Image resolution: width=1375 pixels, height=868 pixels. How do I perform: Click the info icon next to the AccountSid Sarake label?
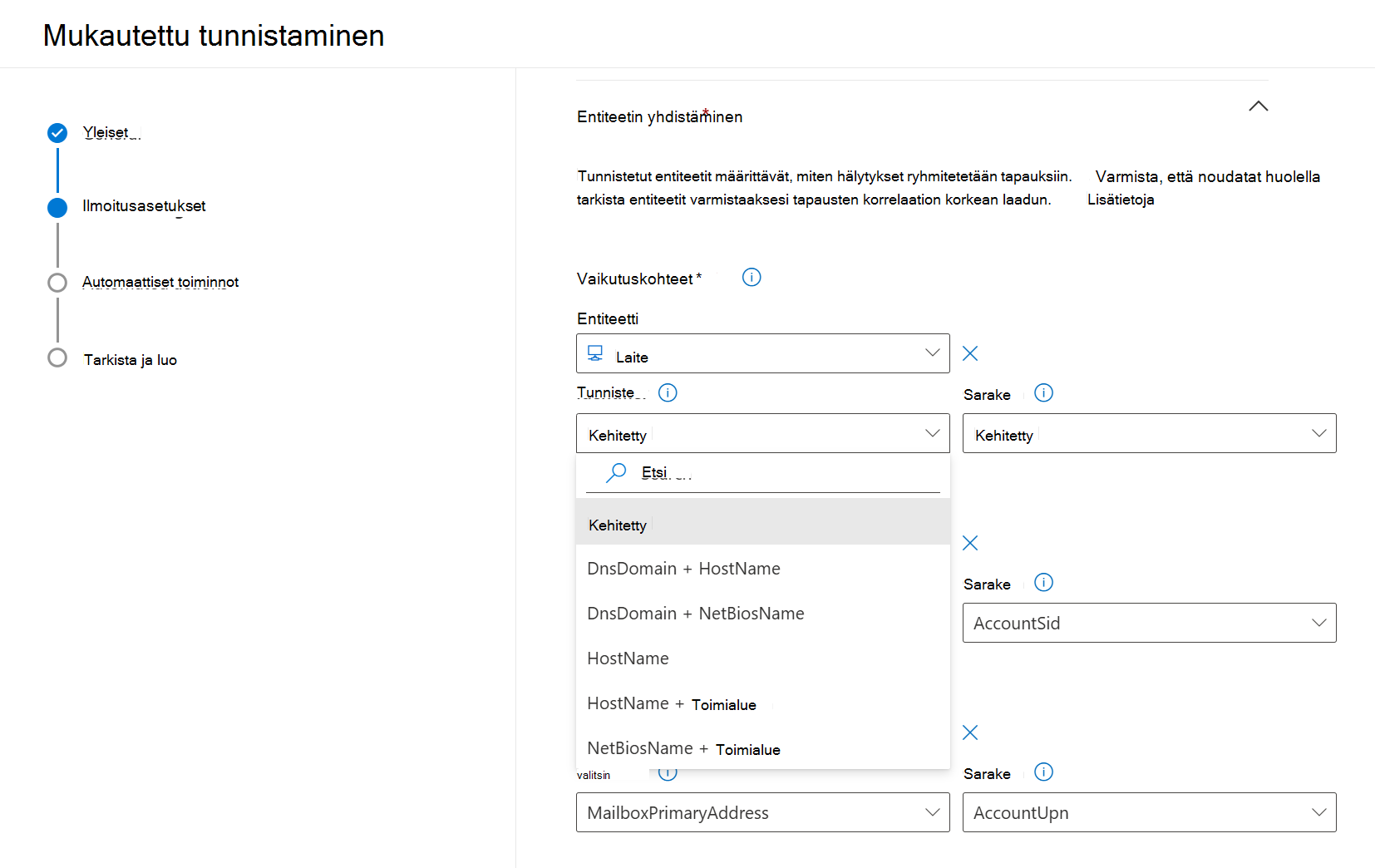click(x=1043, y=583)
